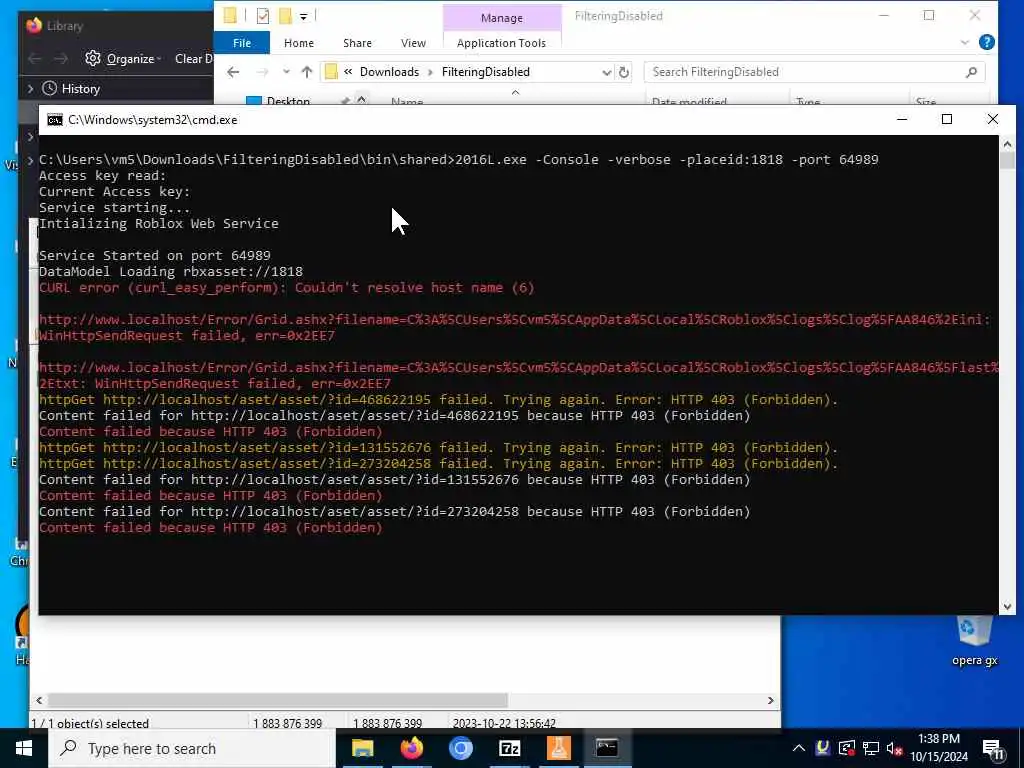Click the New folder quick access icon
1024x768 pixels.
(285, 16)
